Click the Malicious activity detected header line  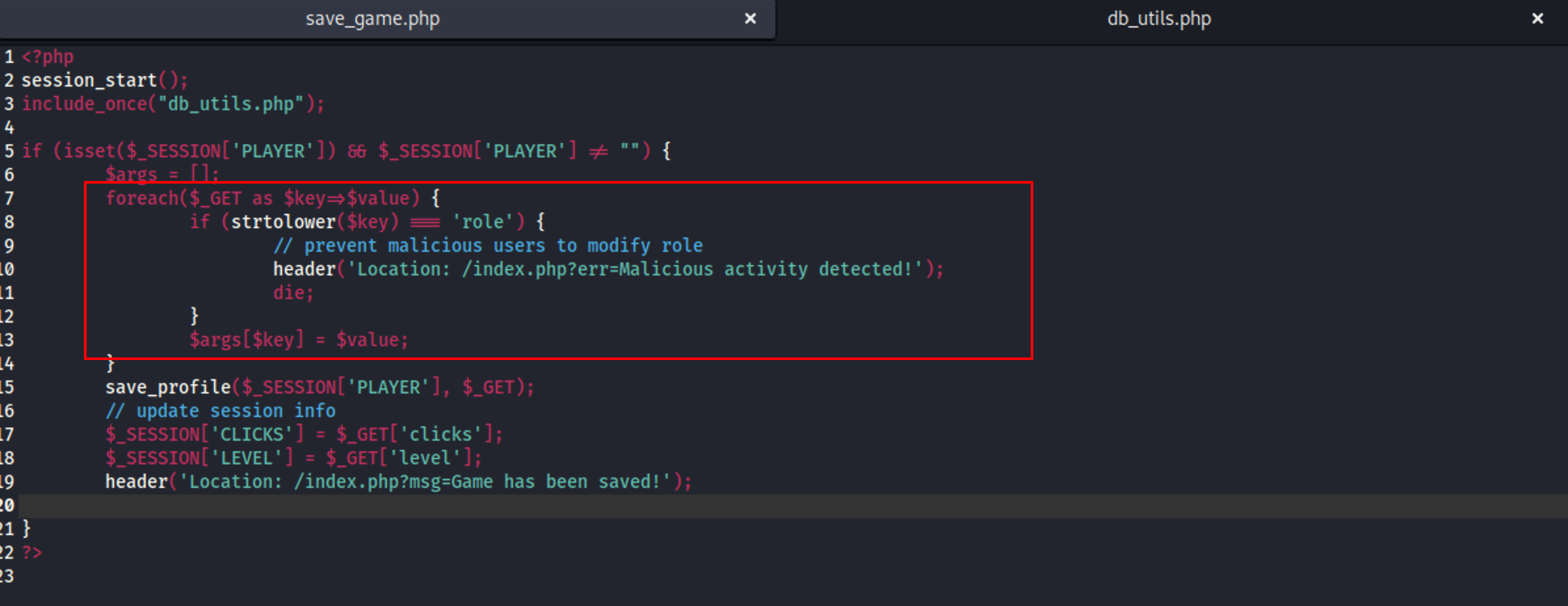pos(609,270)
